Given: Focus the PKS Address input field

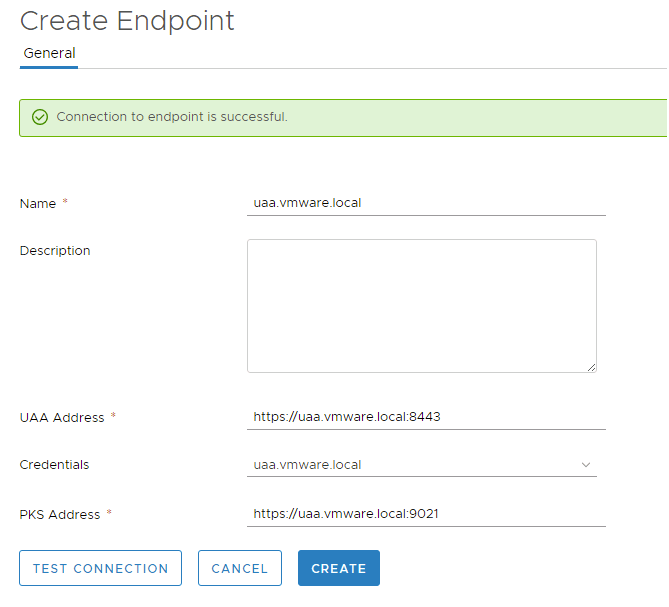Looking at the screenshot, I should 426,513.
